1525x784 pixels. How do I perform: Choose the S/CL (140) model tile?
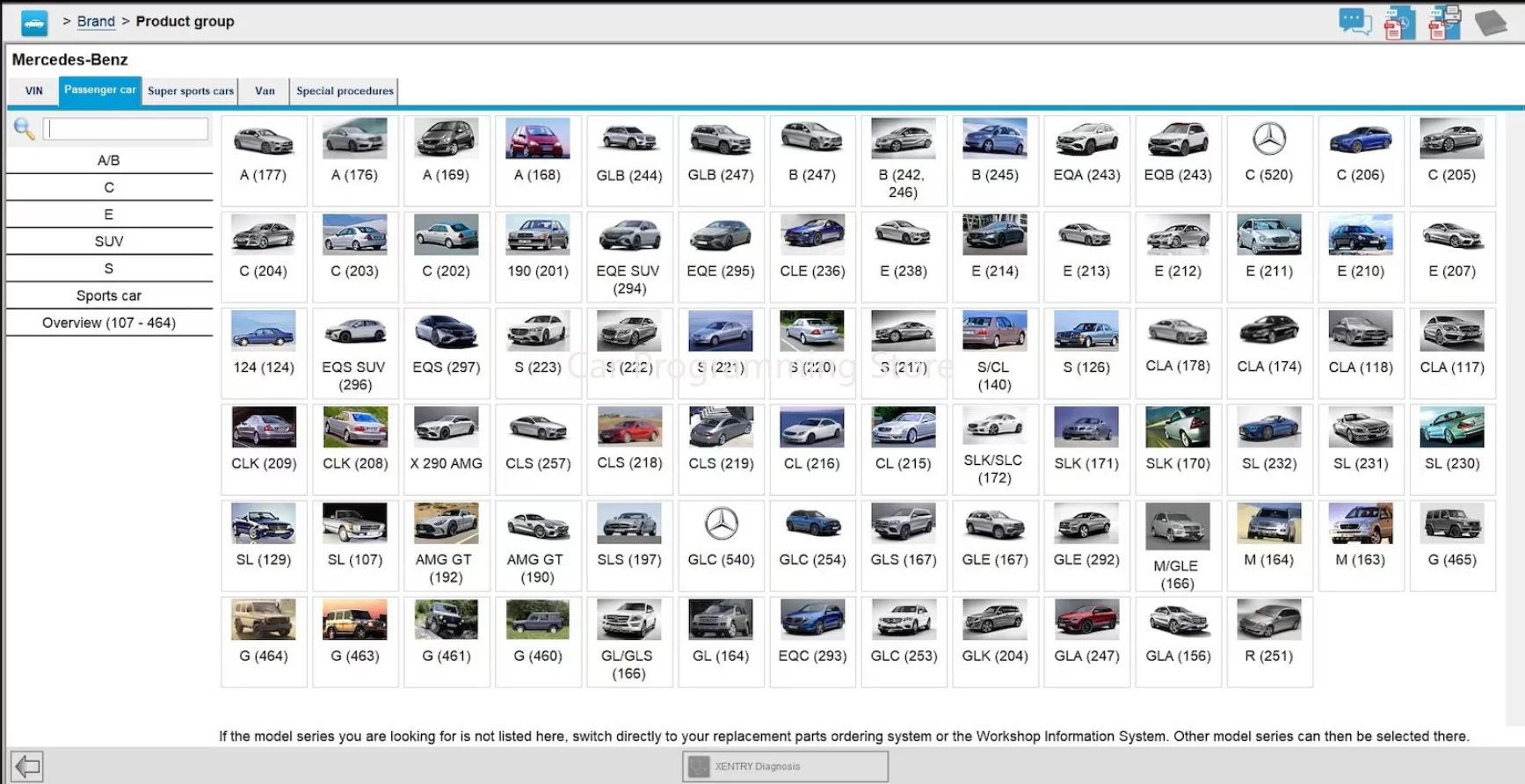tap(995, 353)
